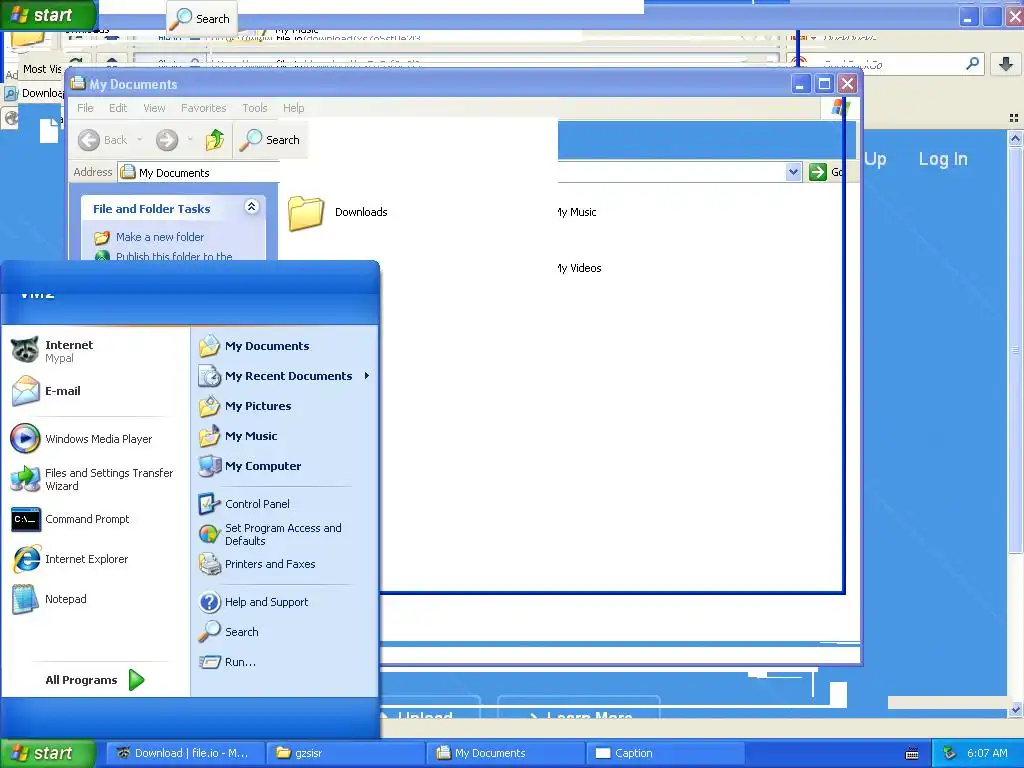Open My Computer
This screenshot has height=768, width=1024.
click(x=250, y=466)
